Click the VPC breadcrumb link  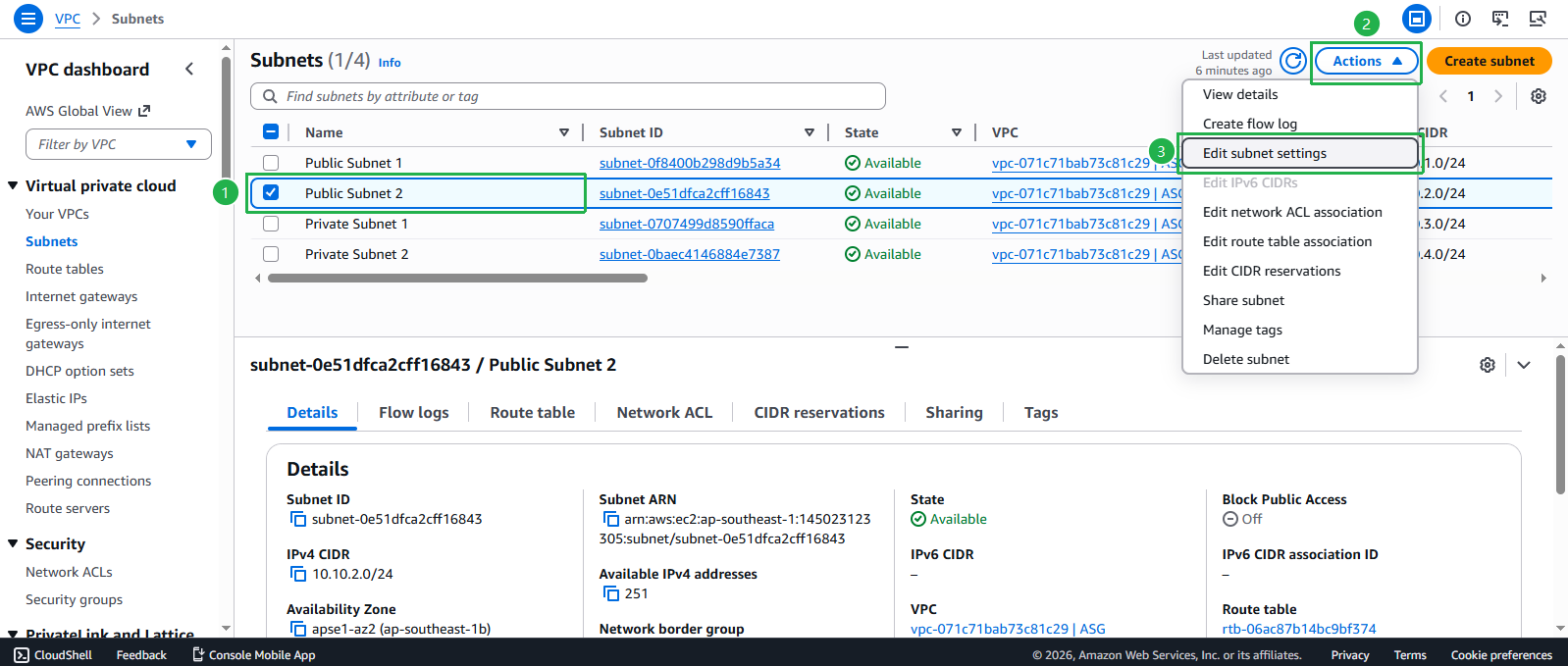click(68, 19)
